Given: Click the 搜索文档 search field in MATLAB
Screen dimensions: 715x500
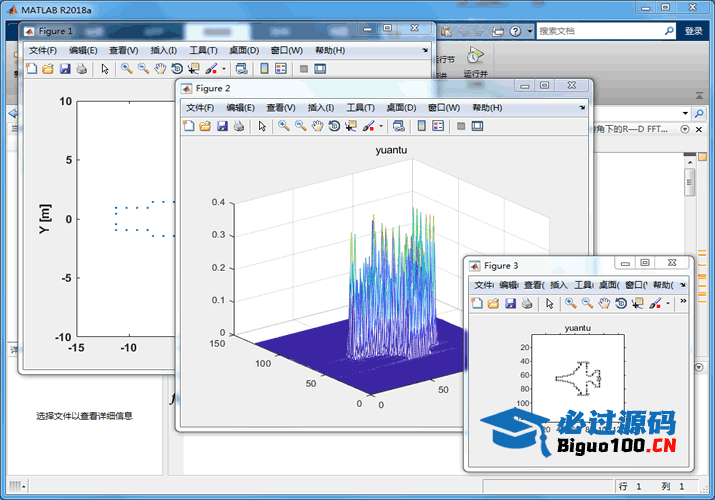Looking at the screenshot, I should [x=600, y=31].
